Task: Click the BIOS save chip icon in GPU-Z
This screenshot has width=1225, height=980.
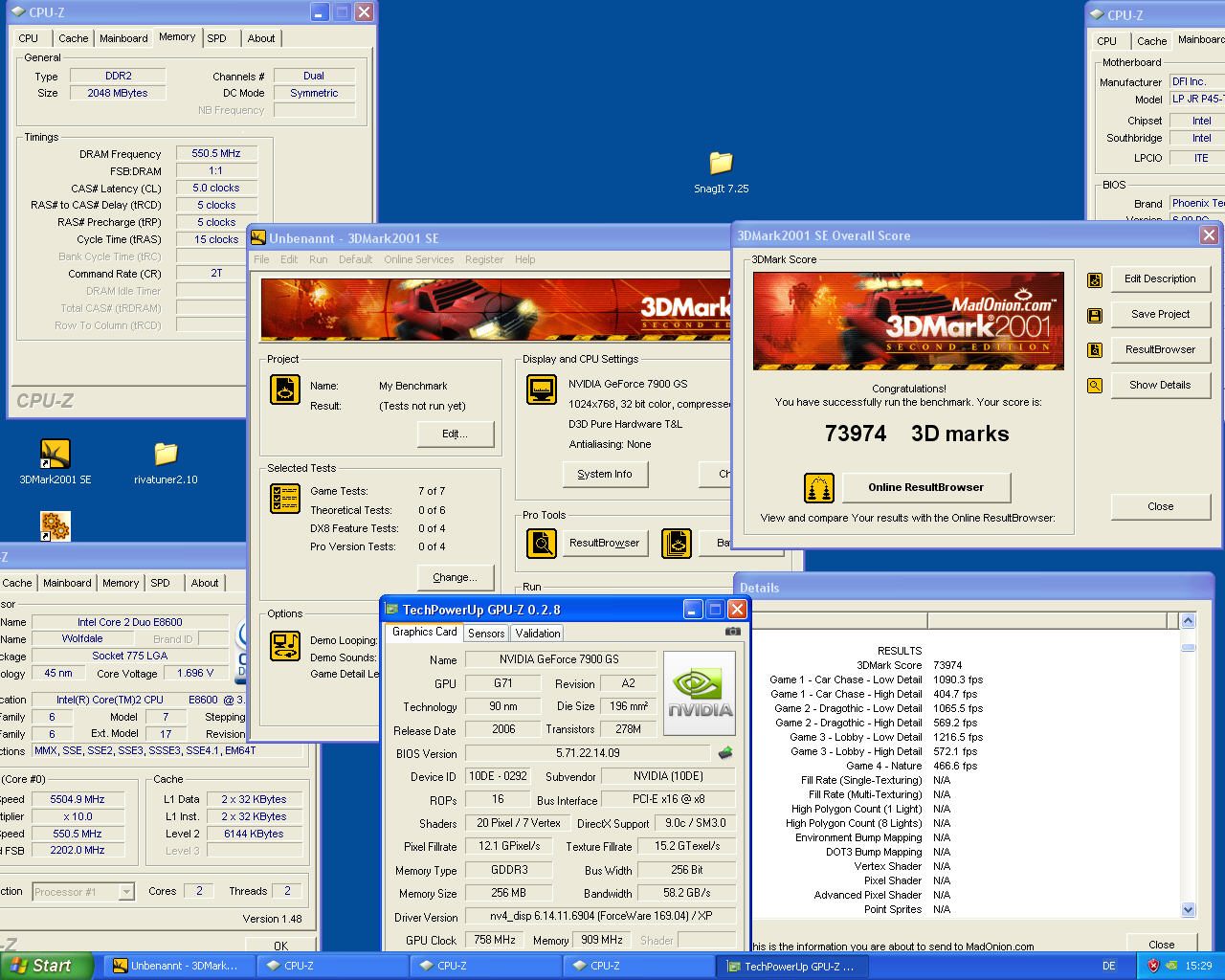Action: (725, 753)
